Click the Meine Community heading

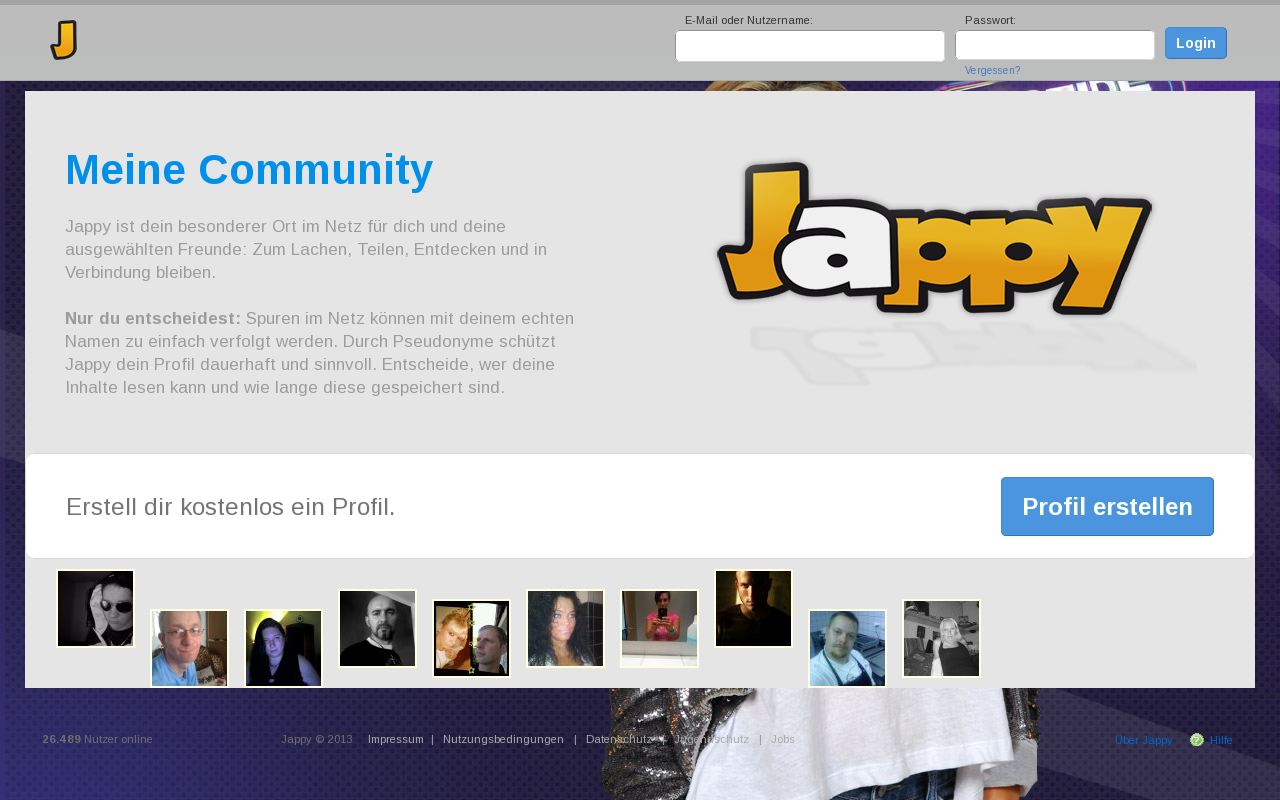249,170
